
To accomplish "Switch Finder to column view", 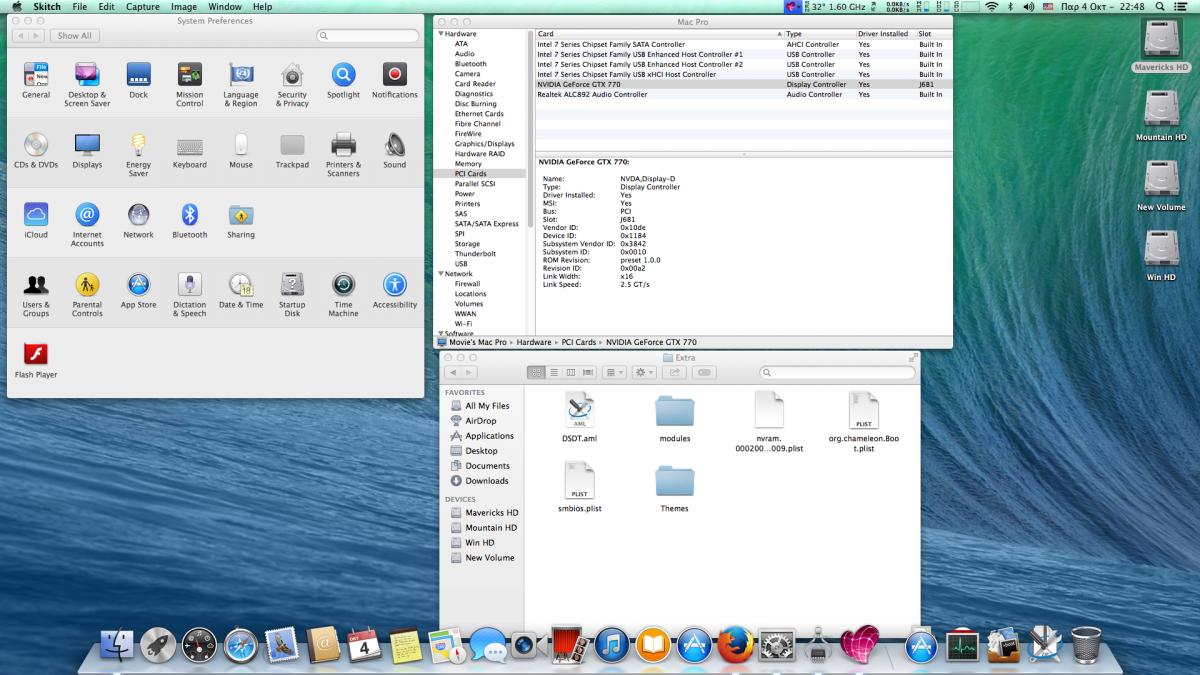I will tap(571, 372).
